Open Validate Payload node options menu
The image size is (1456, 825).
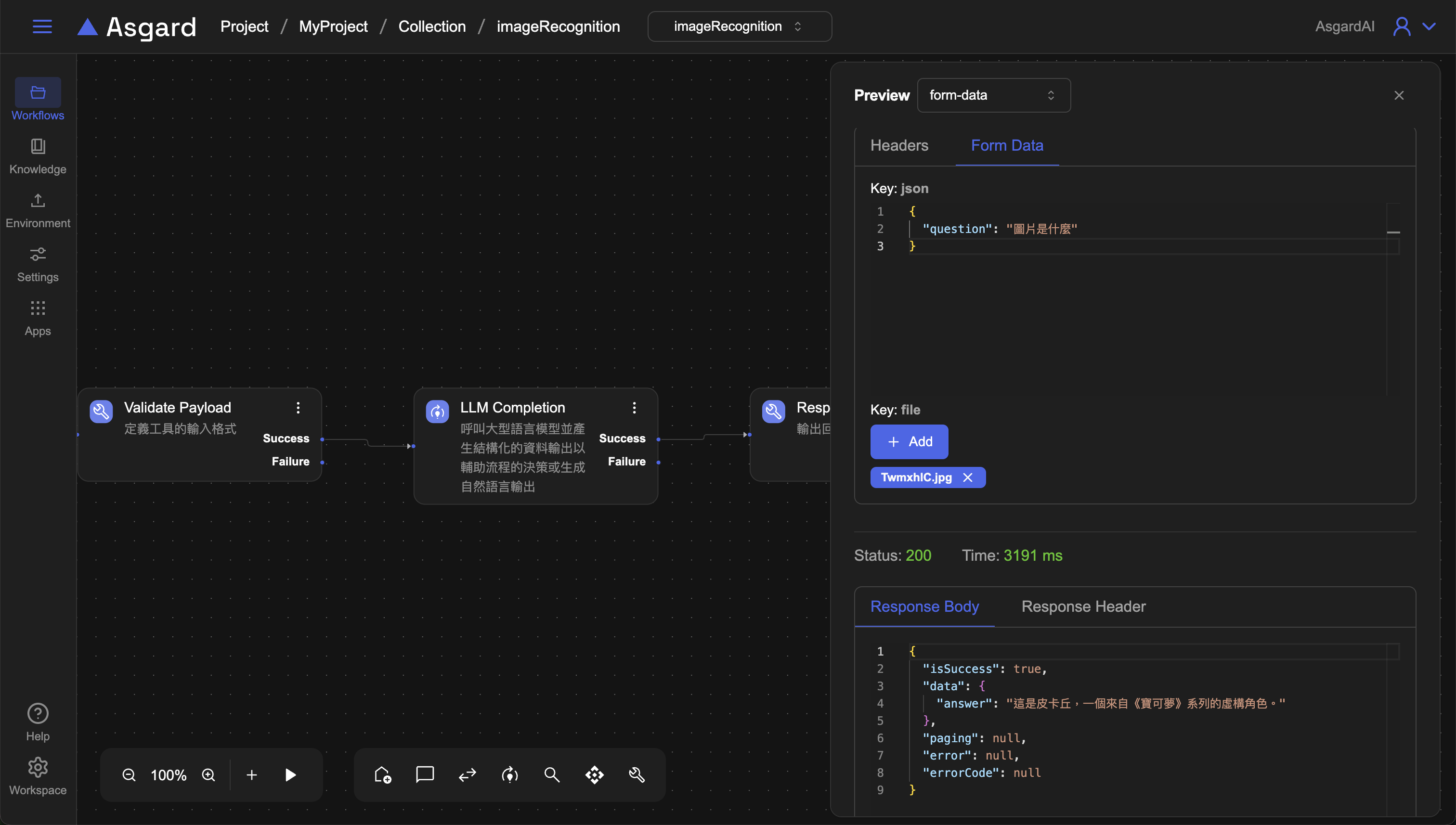tap(298, 407)
